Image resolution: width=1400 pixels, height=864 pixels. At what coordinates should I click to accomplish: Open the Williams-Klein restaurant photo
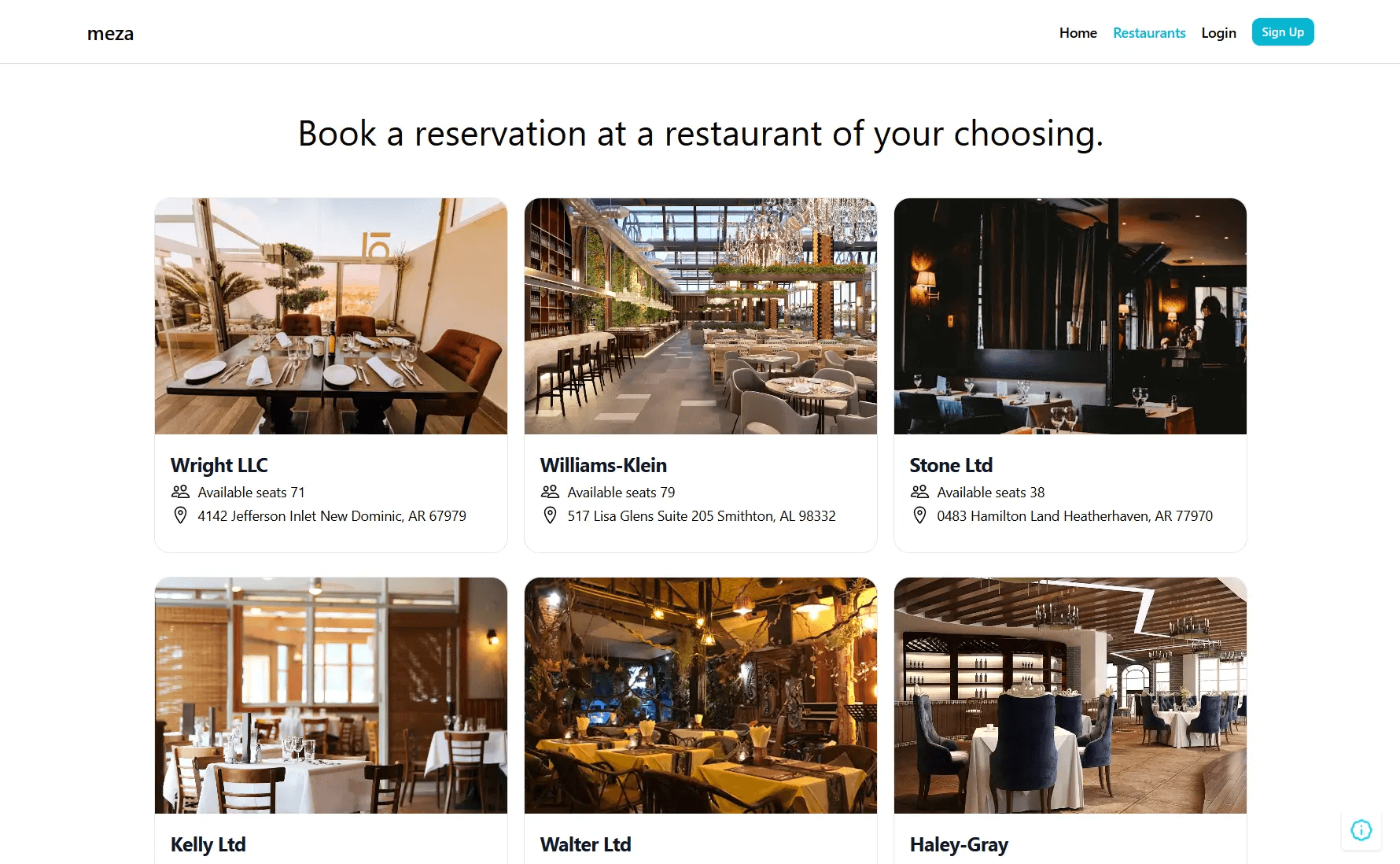tap(701, 316)
